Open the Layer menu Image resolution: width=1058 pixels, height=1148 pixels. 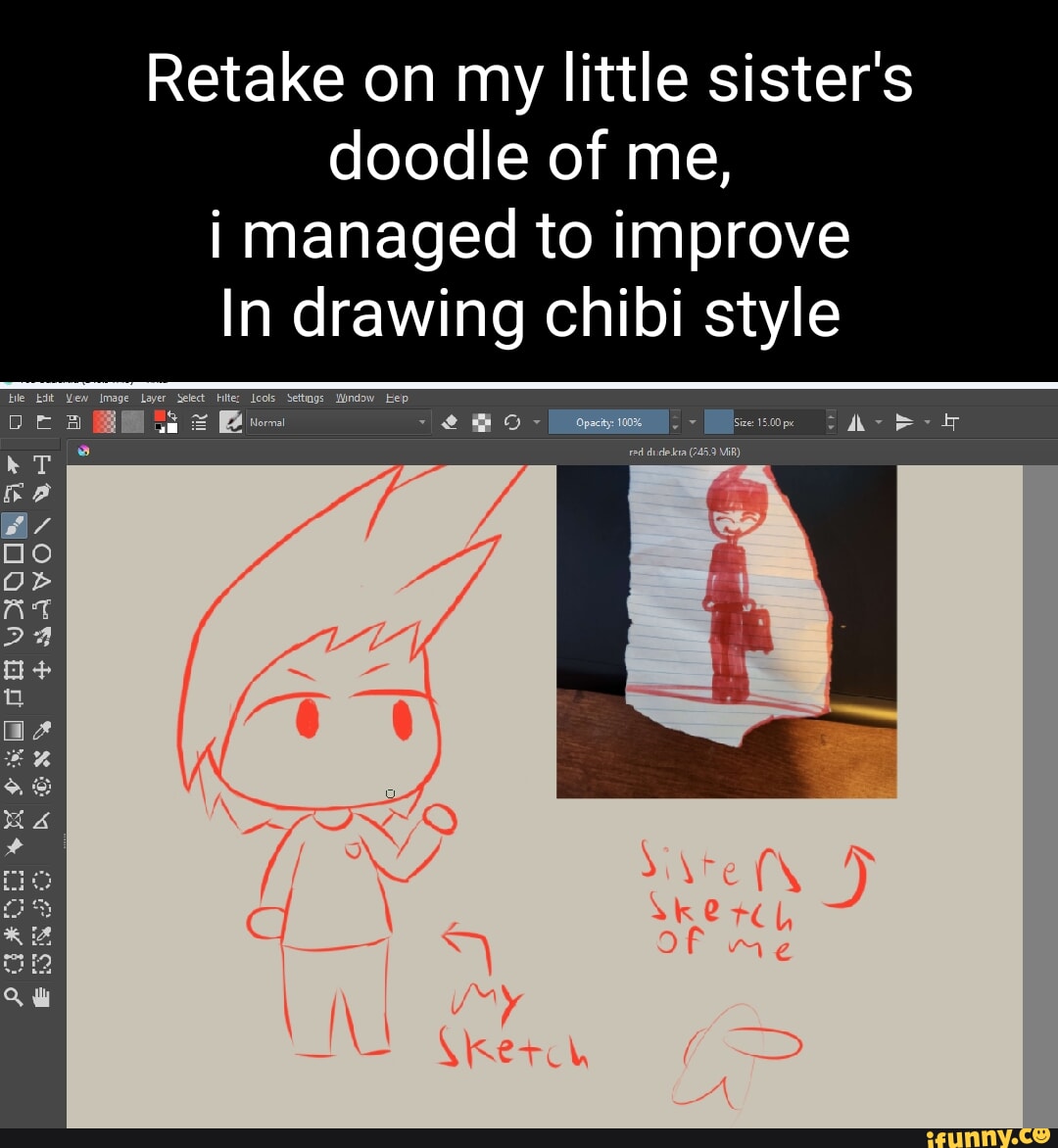[153, 398]
